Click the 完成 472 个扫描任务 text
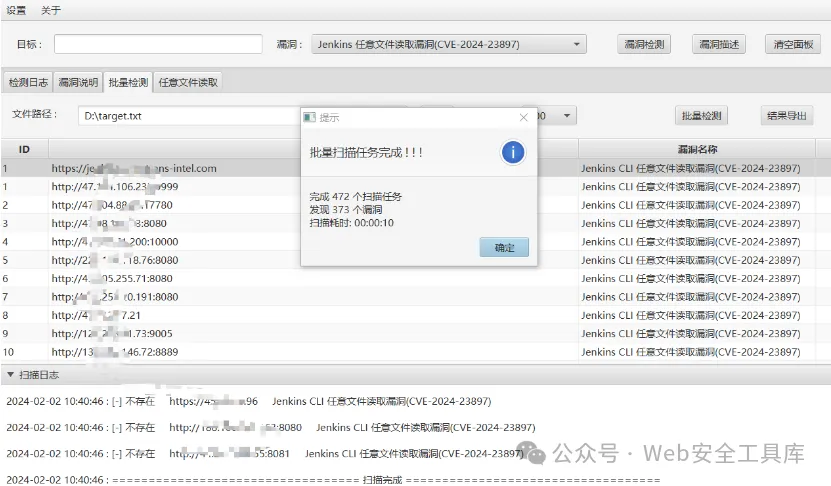 (x=356, y=197)
